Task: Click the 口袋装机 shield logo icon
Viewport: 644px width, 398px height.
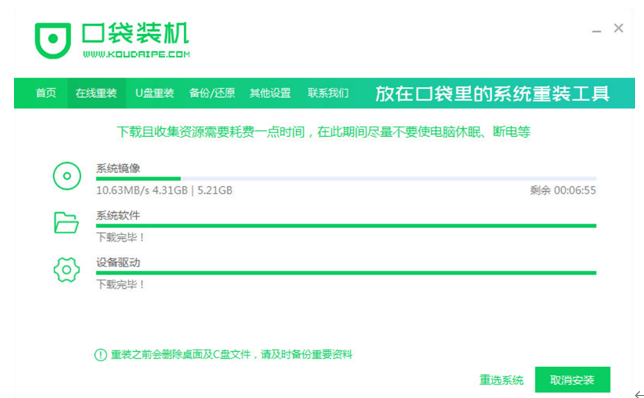Action: tap(53, 40)
